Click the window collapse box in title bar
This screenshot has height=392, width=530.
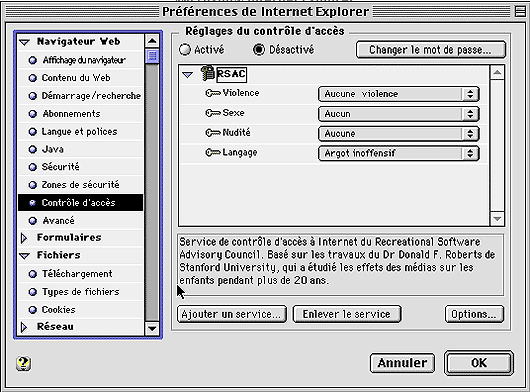click(520, 12)
